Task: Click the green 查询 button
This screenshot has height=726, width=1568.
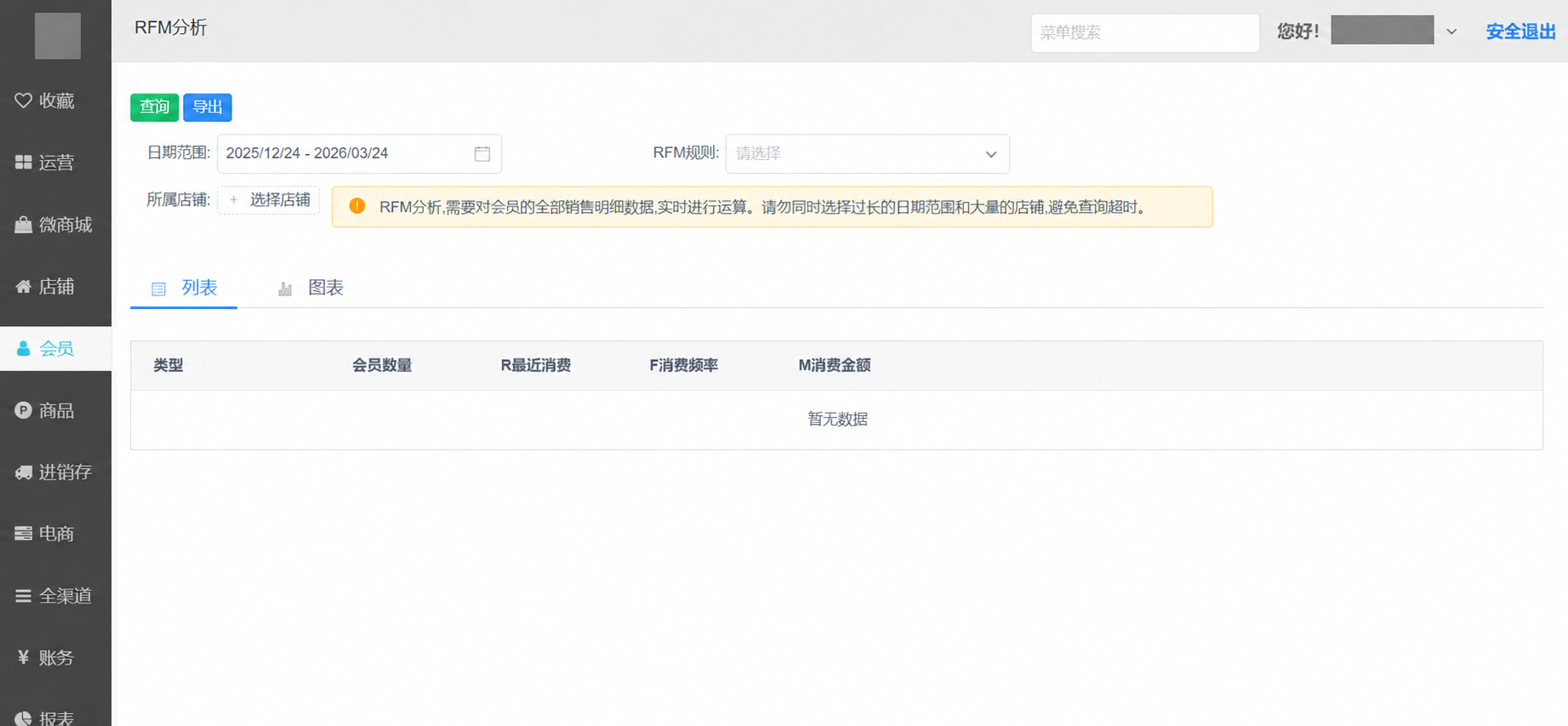Action: [154, 107]
